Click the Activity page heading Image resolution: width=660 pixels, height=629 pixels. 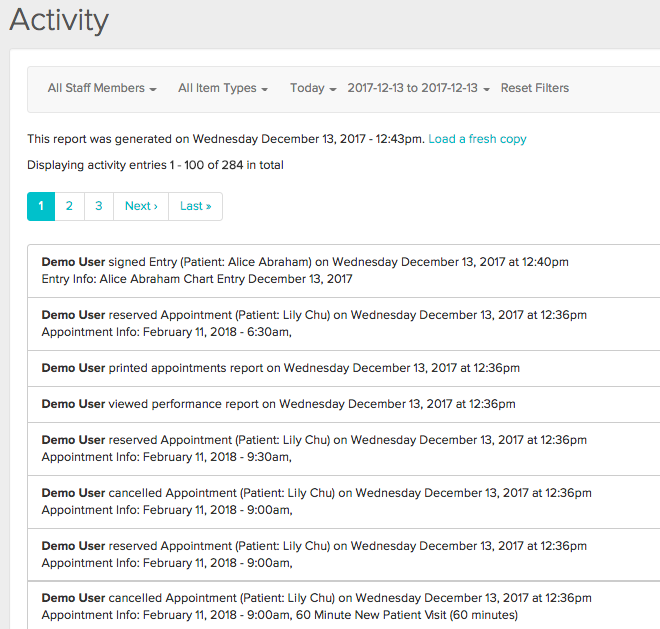click(59, 19)
